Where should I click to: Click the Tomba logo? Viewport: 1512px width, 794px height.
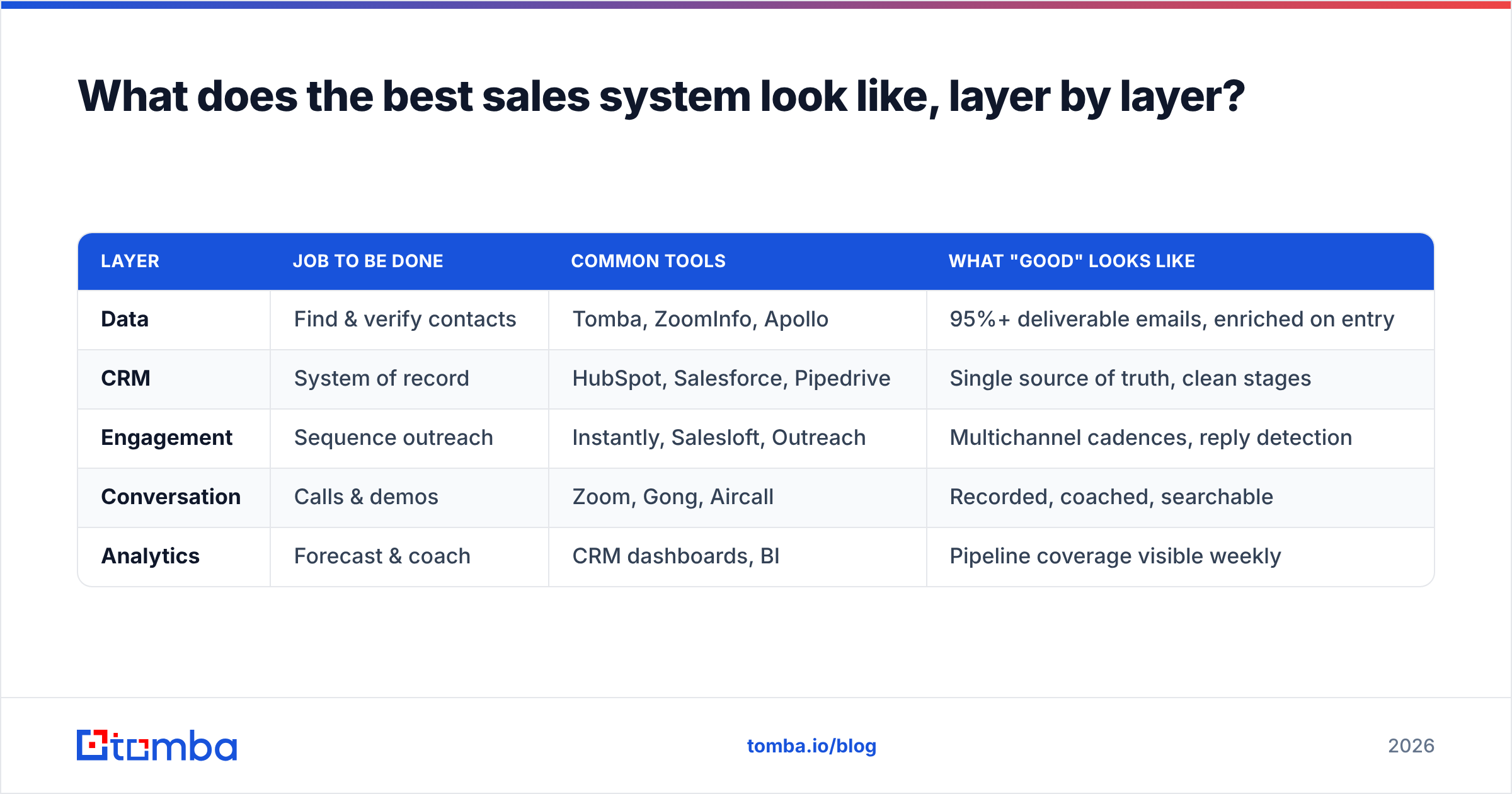(157, 745)
